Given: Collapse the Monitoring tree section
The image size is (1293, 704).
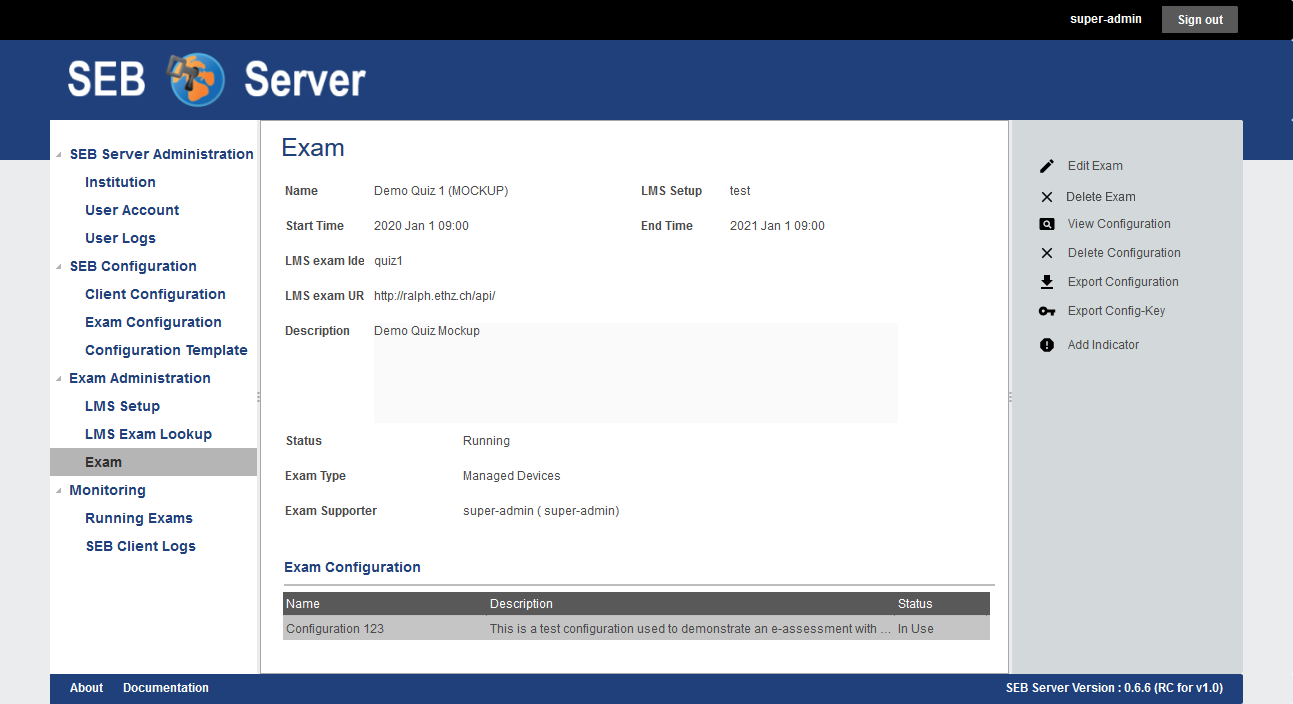Looking at the screenshot, I should (x=59, y=490).
